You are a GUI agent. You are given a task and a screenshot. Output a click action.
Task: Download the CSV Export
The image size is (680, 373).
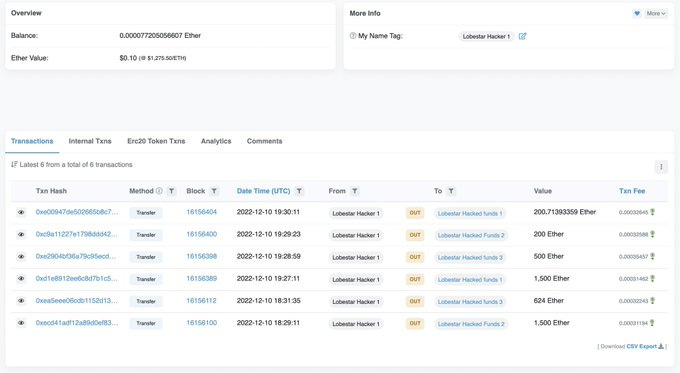point(645,346)
